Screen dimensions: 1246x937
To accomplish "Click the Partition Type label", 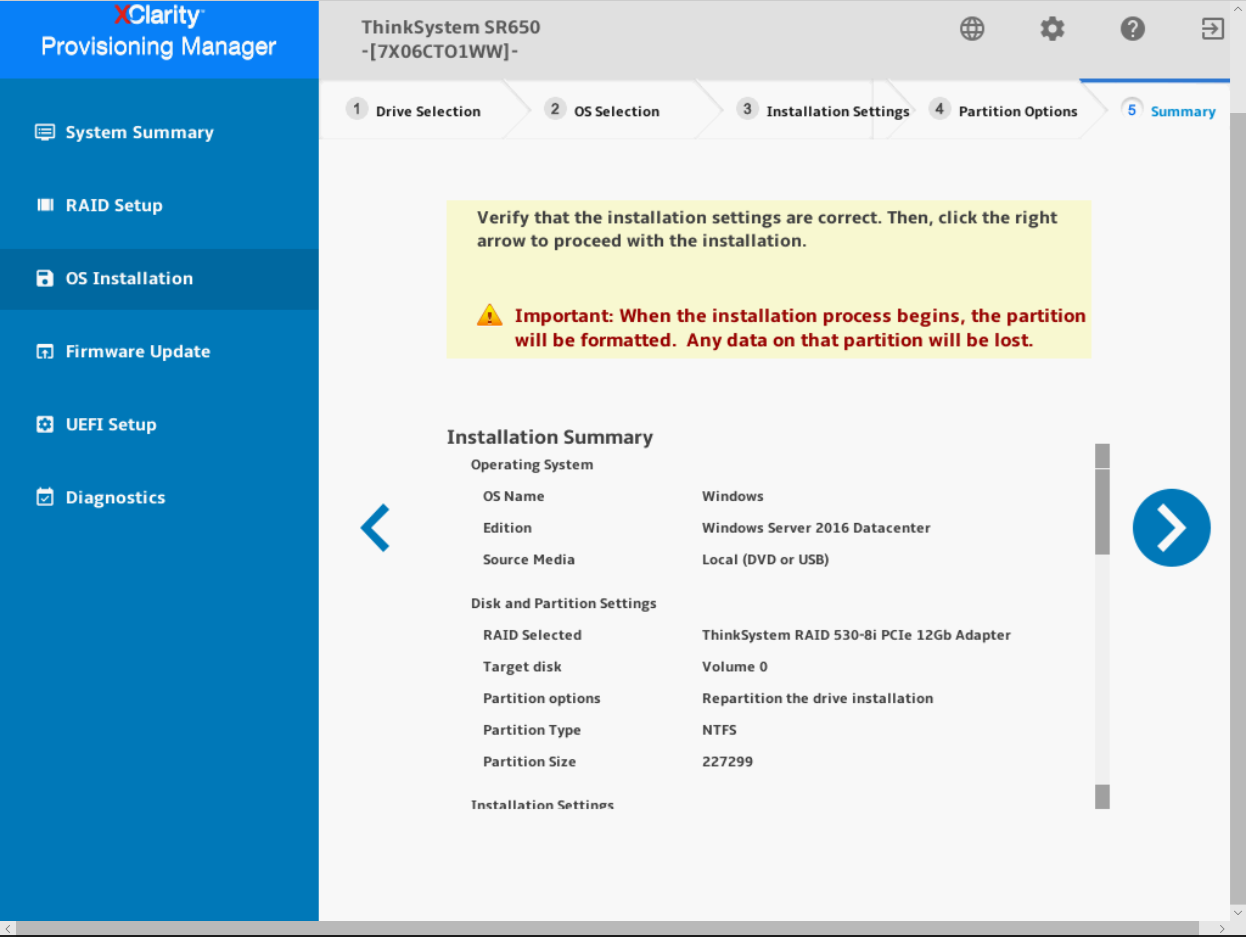I will click(x=532, y=730).
